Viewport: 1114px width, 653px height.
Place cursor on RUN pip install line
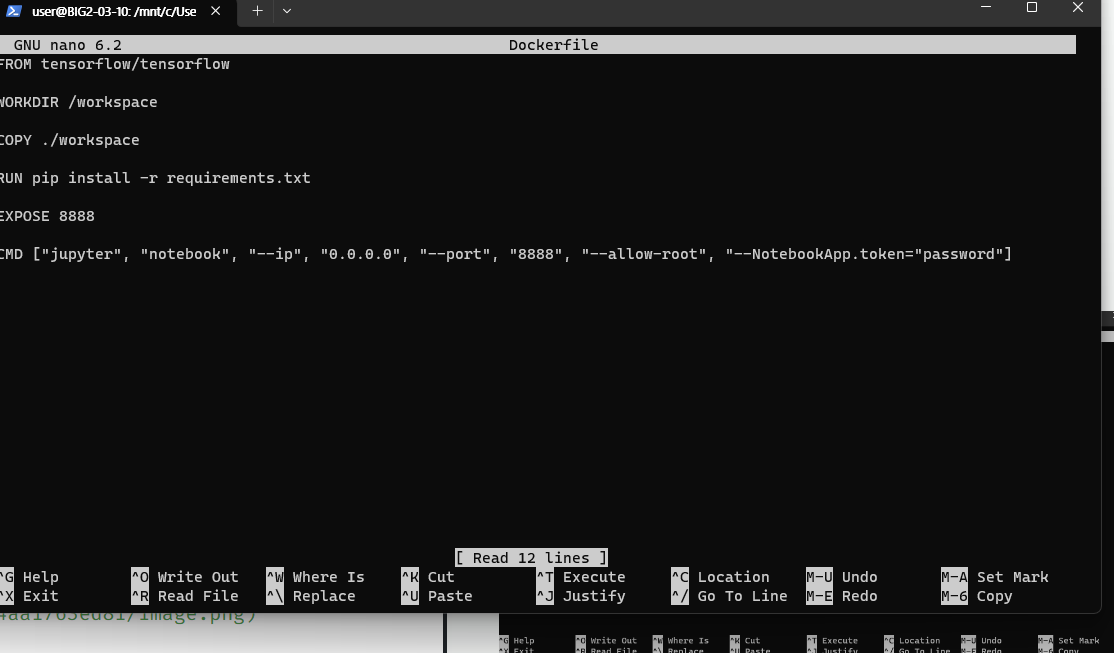click(x=155, y=178)
